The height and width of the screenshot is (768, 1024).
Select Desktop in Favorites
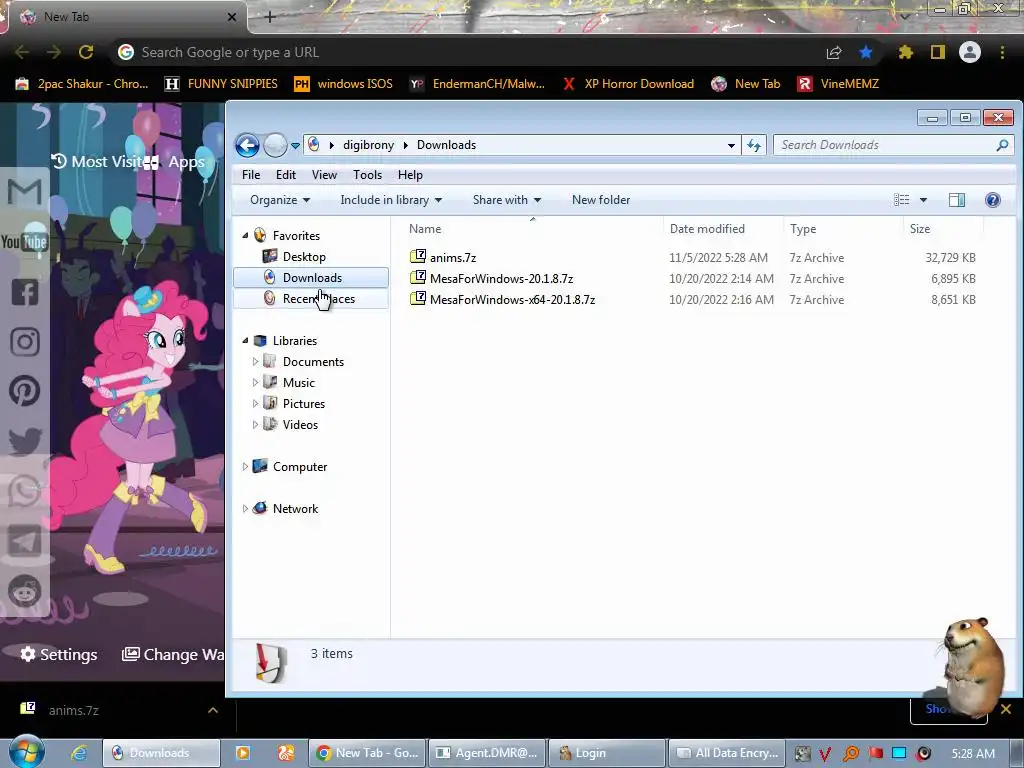(x=304, y=257)
